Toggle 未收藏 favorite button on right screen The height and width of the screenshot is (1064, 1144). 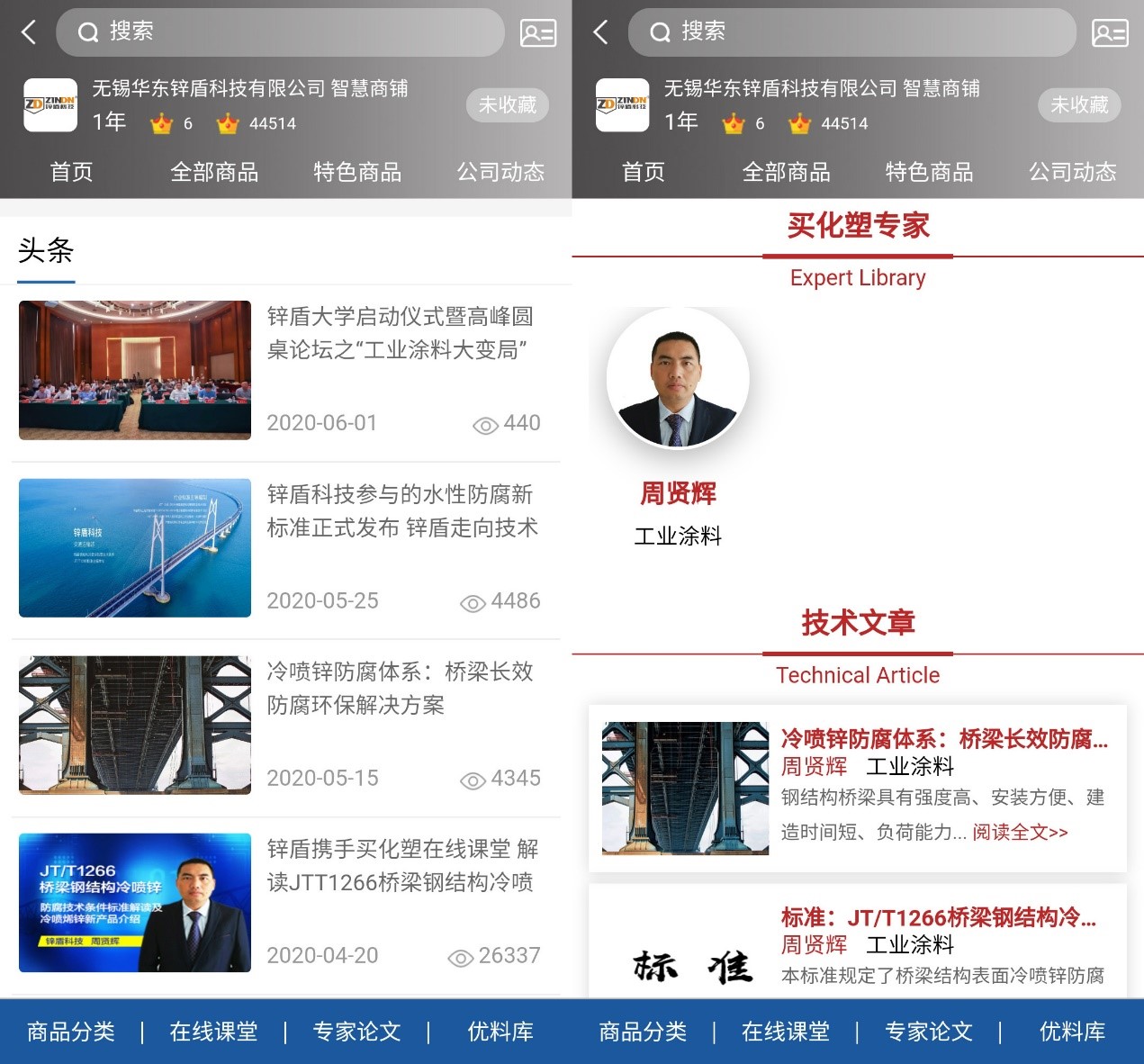[1079, 105]
